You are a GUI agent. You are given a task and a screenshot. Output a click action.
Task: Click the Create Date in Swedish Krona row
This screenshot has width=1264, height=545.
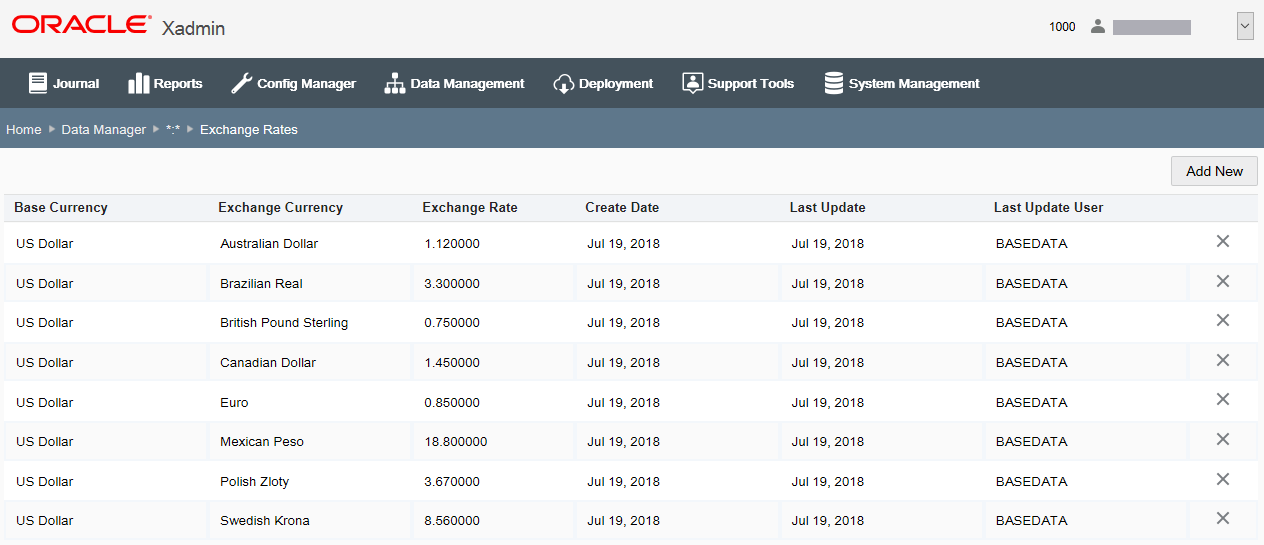(624, 520)
